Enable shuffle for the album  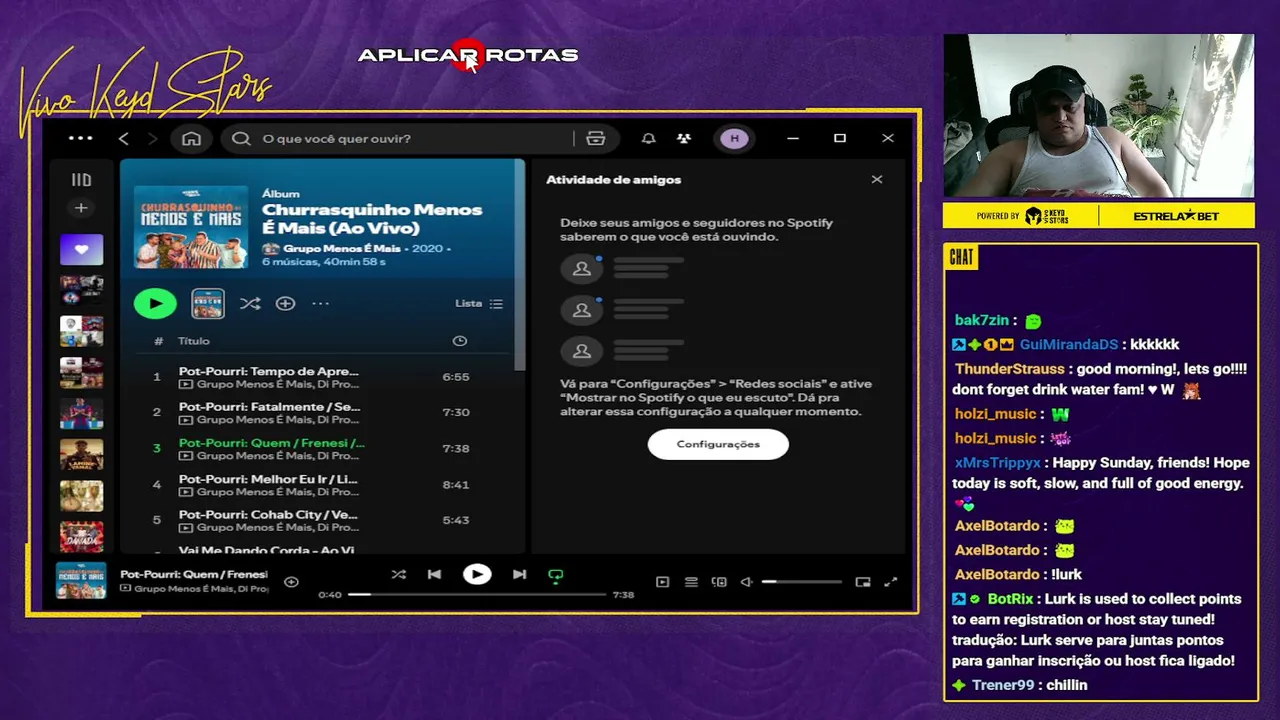point(250,303)
